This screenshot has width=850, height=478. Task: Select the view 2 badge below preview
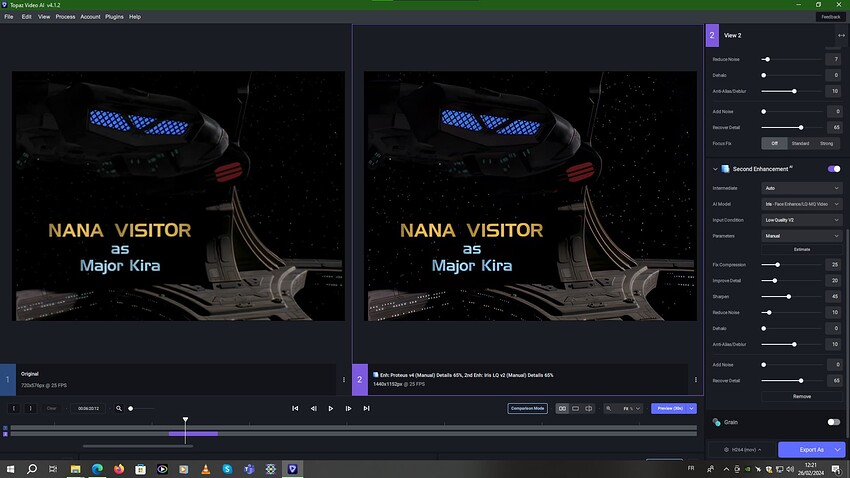coord(359,379)
